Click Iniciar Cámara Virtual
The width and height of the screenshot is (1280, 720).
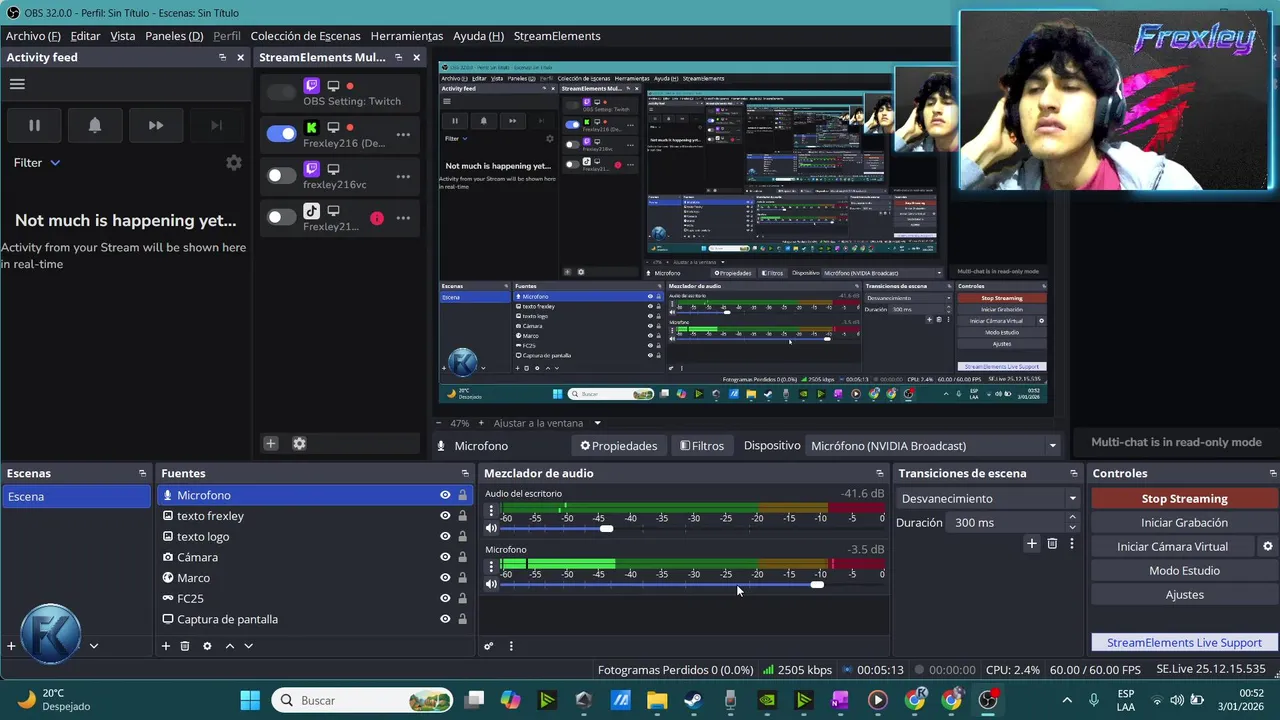click(x=1172, y=546)
